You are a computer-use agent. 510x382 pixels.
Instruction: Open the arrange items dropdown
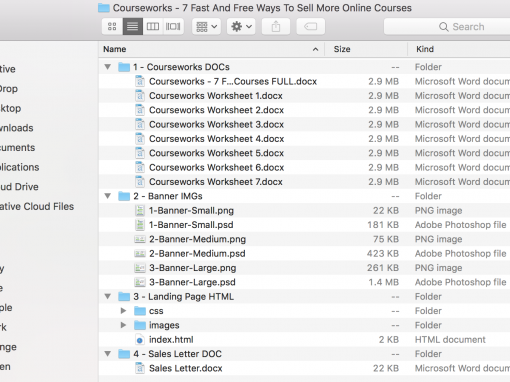(x=206, y=26)
